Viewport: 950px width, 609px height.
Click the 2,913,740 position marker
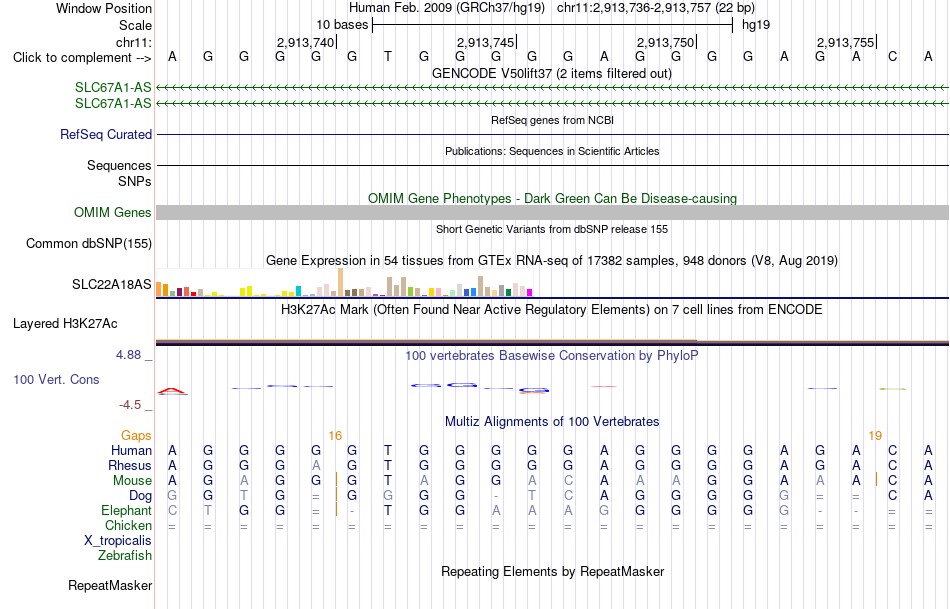click(305, 42)
